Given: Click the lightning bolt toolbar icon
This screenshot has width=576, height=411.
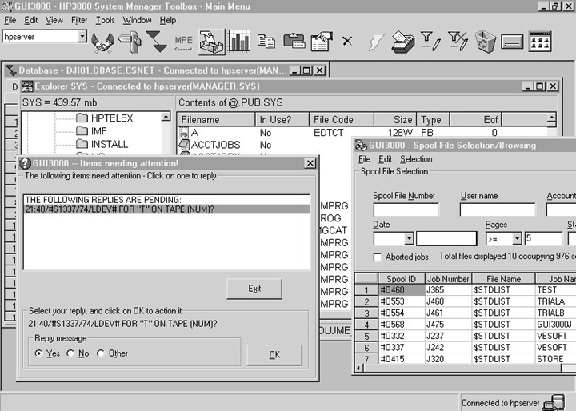Looking at the screenshot, I should (376, 42).
